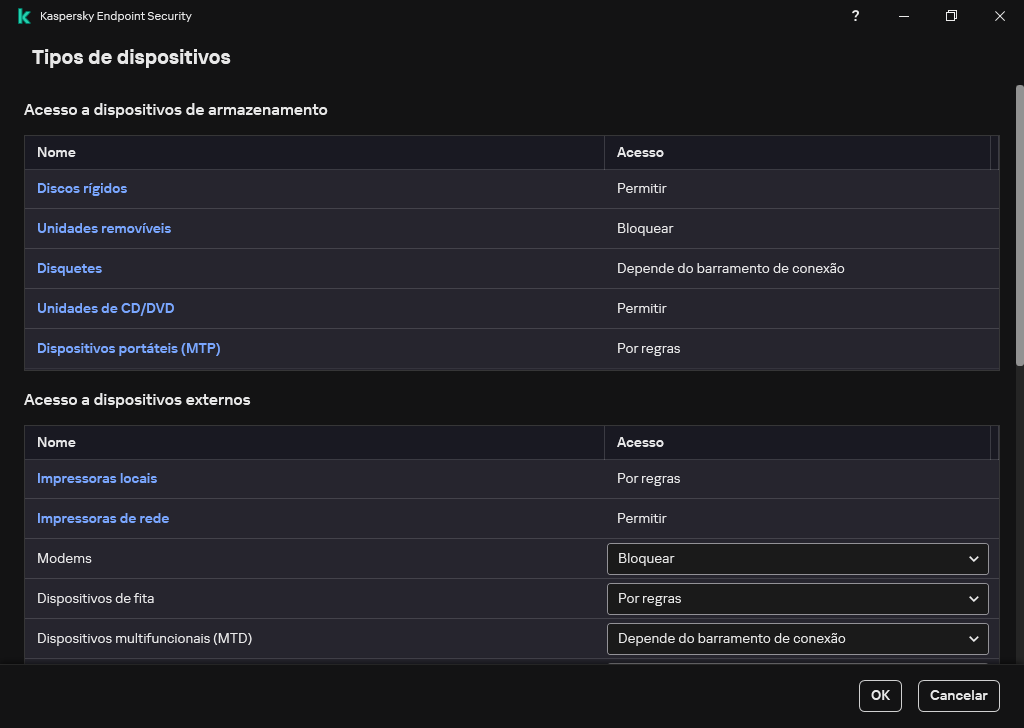Open the Modems access dropdown
Viewport: 1024px width, 728px height.
coord(796,558)
